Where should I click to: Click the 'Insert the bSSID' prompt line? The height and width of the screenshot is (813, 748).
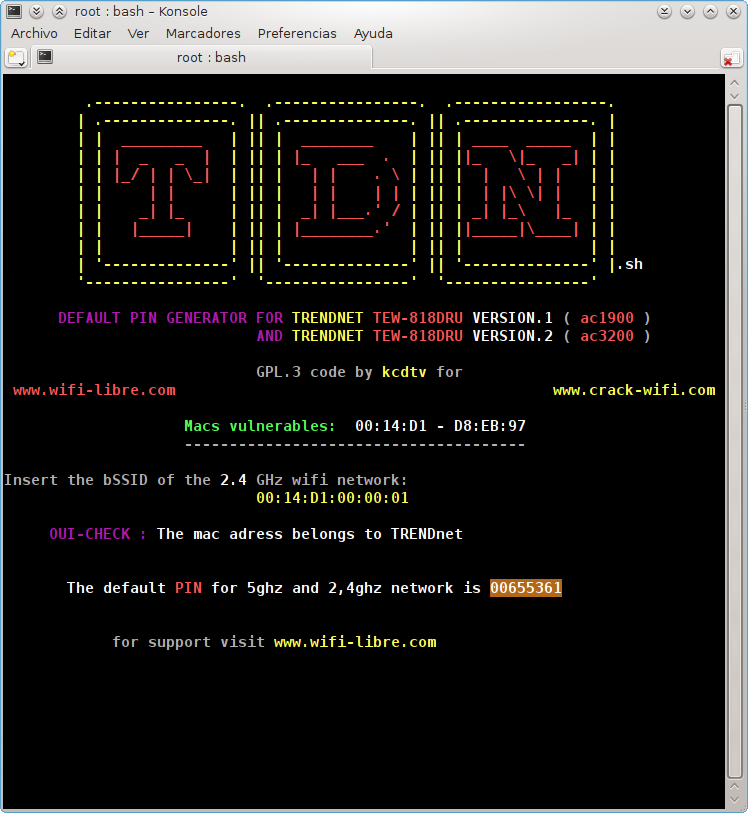tap(206, 480)
